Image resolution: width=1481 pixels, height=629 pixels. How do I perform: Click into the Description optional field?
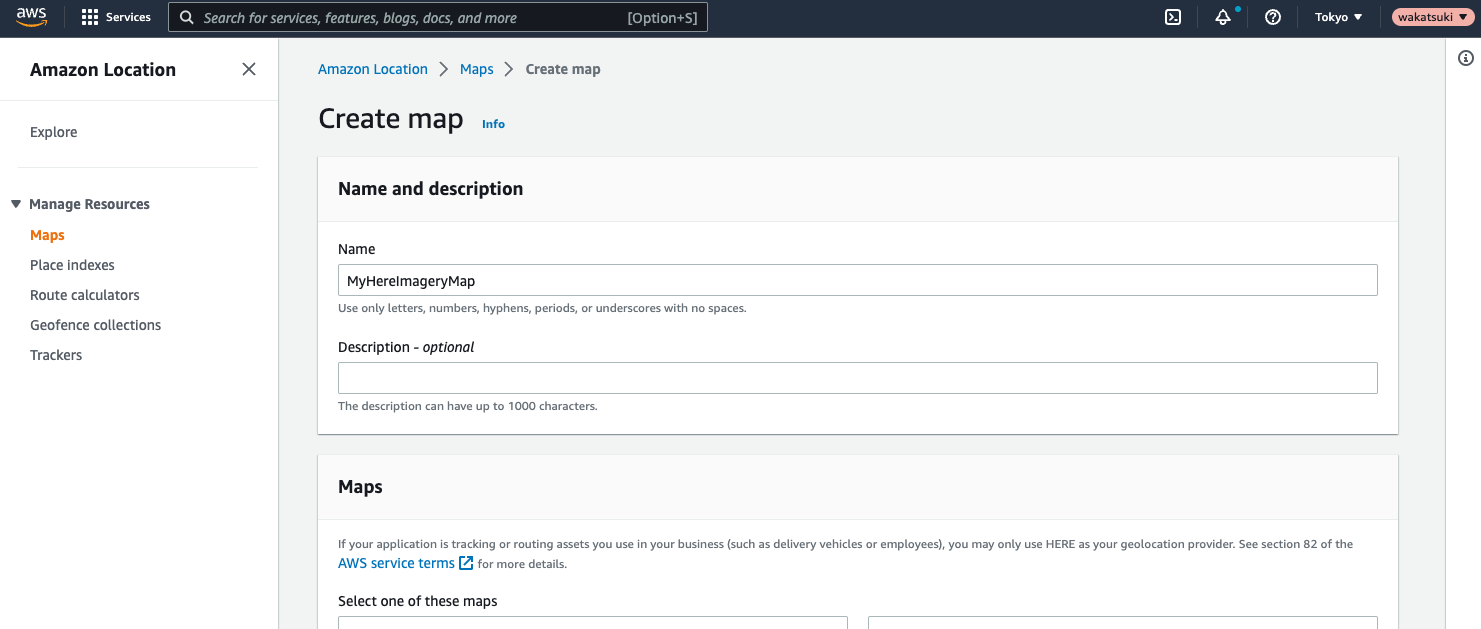[858, 378]
